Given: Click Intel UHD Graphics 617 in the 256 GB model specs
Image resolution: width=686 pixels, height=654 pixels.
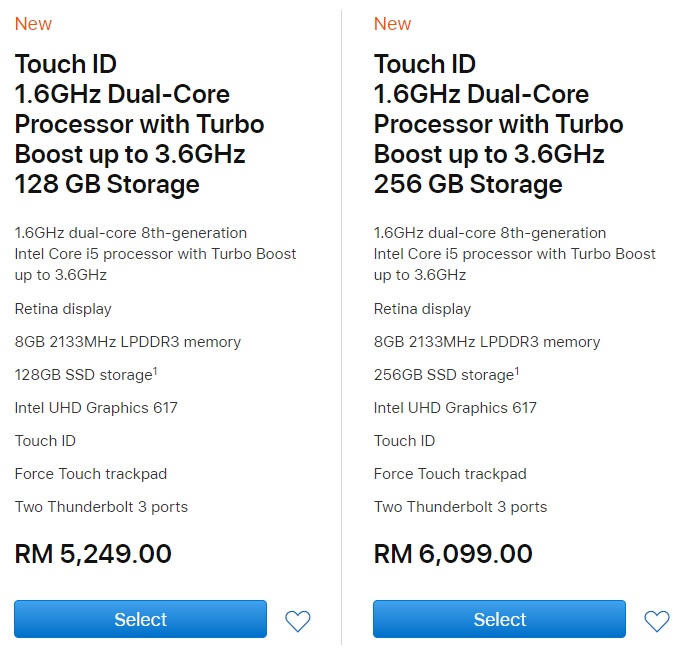Looking at the screenshot, I should (455, 408).
